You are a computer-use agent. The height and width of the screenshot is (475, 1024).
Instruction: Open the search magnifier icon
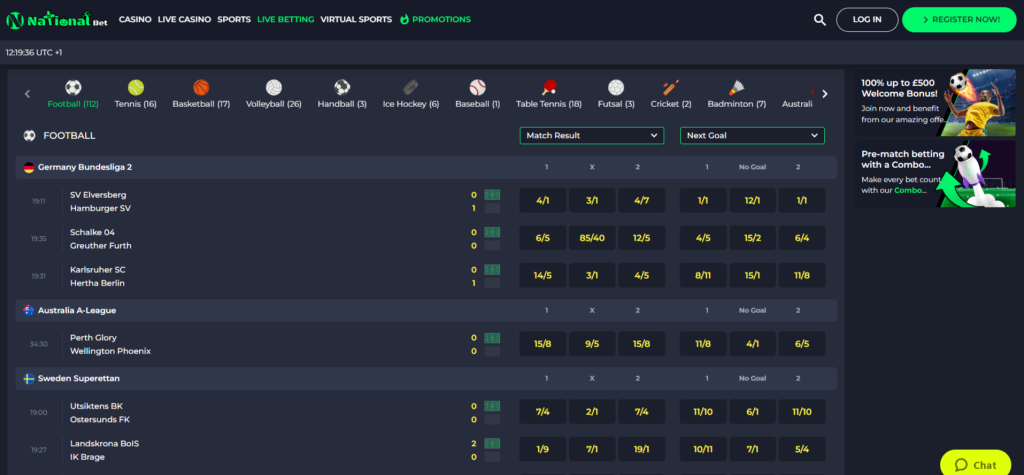point(820,20)
